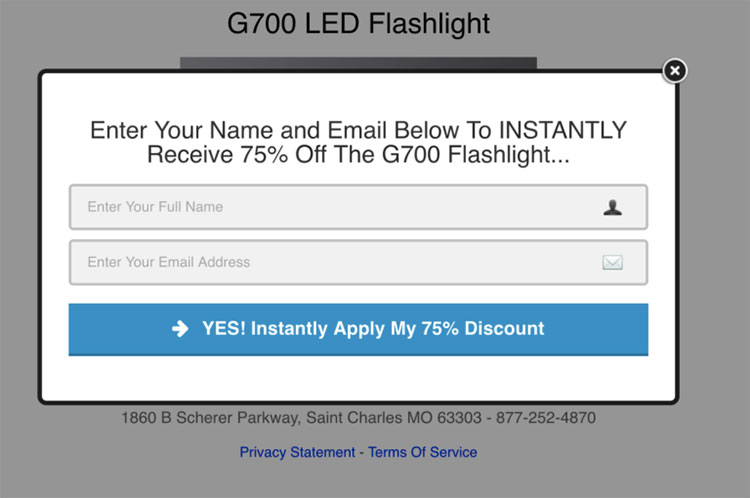Click the G700 LED Flashlight page title
The height and width of the screenshot is (498, 750).
coord(359,23)
